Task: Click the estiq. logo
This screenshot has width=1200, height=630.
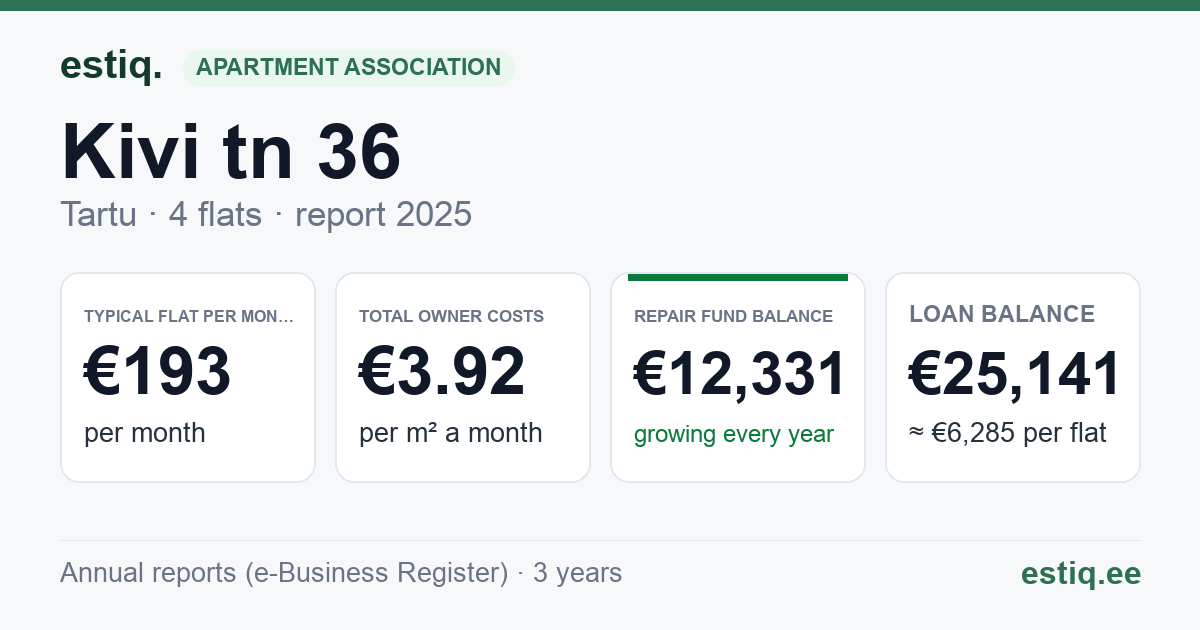Action: [x=111, y=67]
